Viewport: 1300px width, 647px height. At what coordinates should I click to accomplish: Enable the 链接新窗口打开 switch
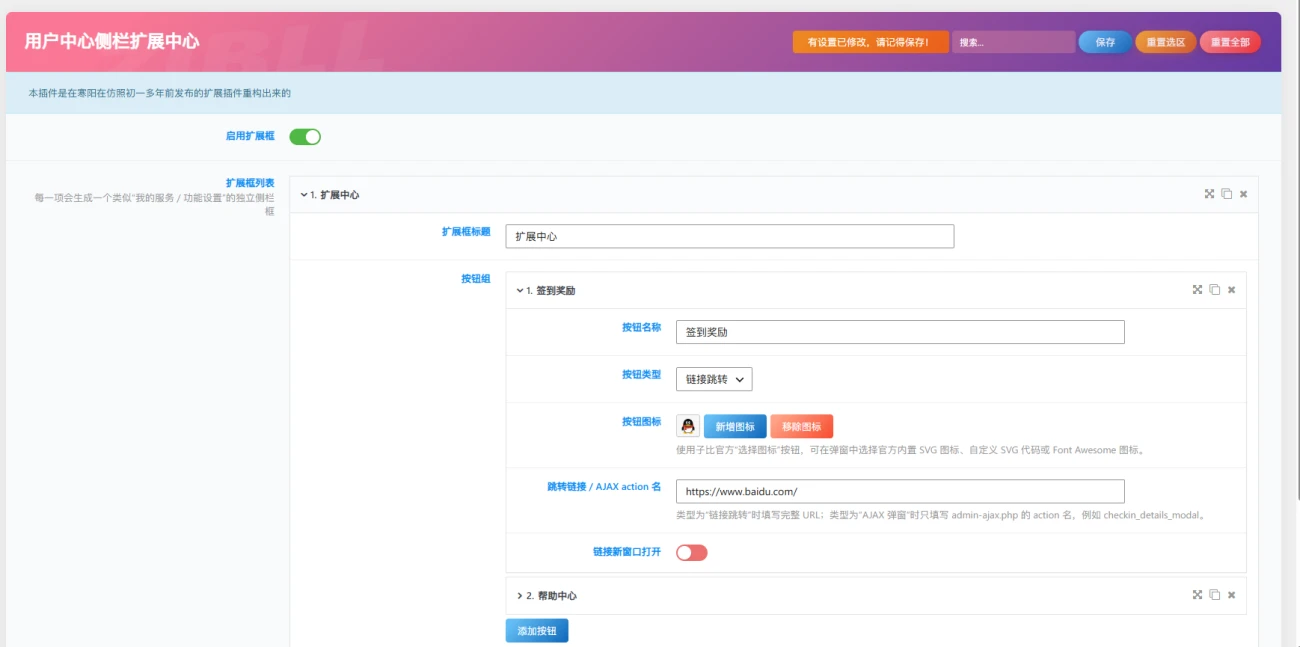(692, 552)
